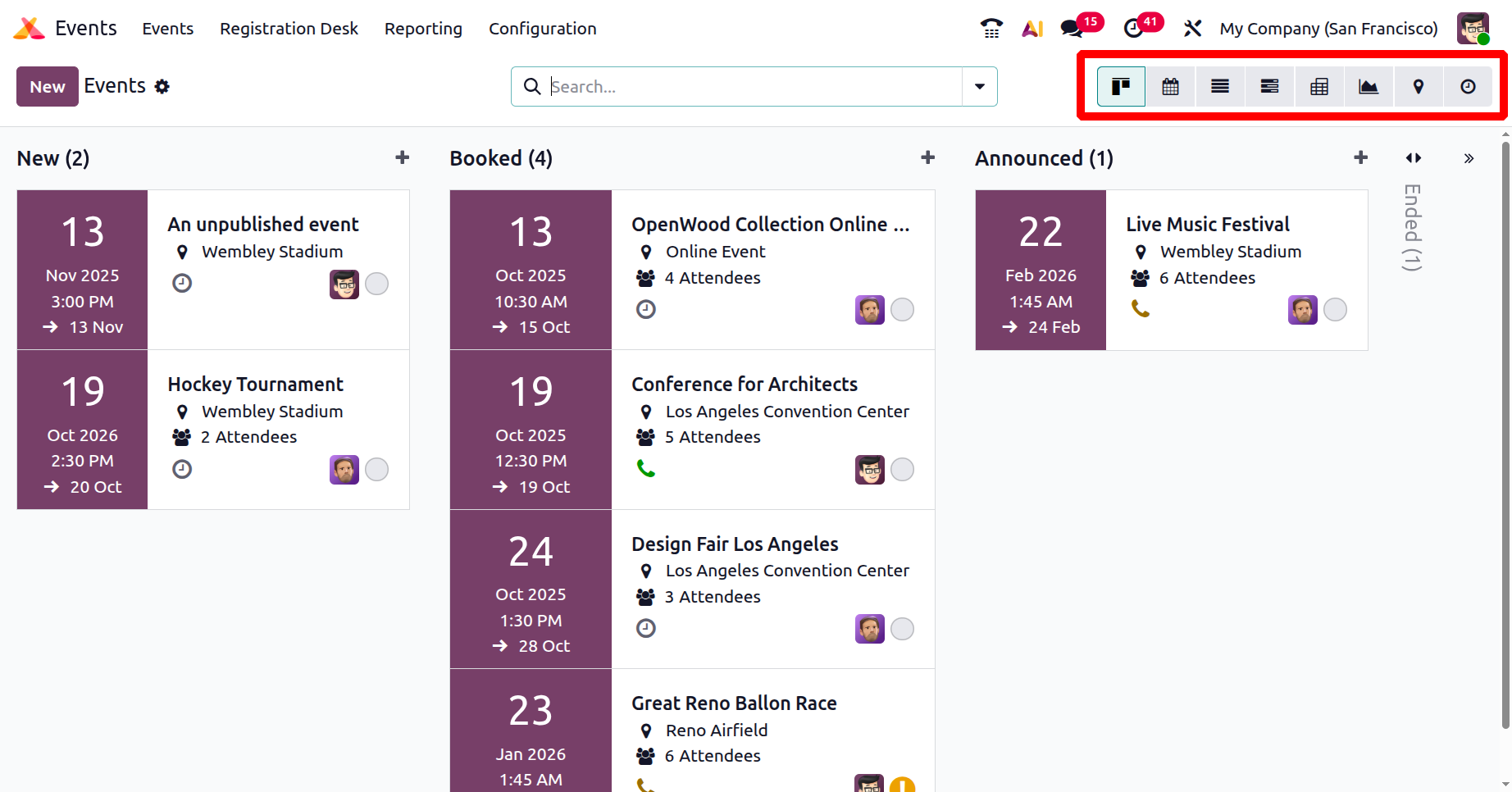
Task: Switch to the calendar view
Action: (x=1170, y=87)
